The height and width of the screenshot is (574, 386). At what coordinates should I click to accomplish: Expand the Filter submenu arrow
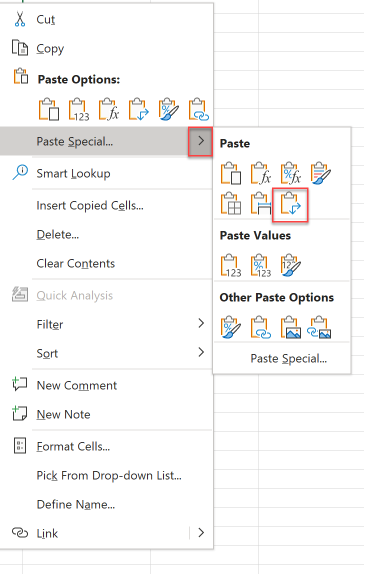[x=201, y=323]
